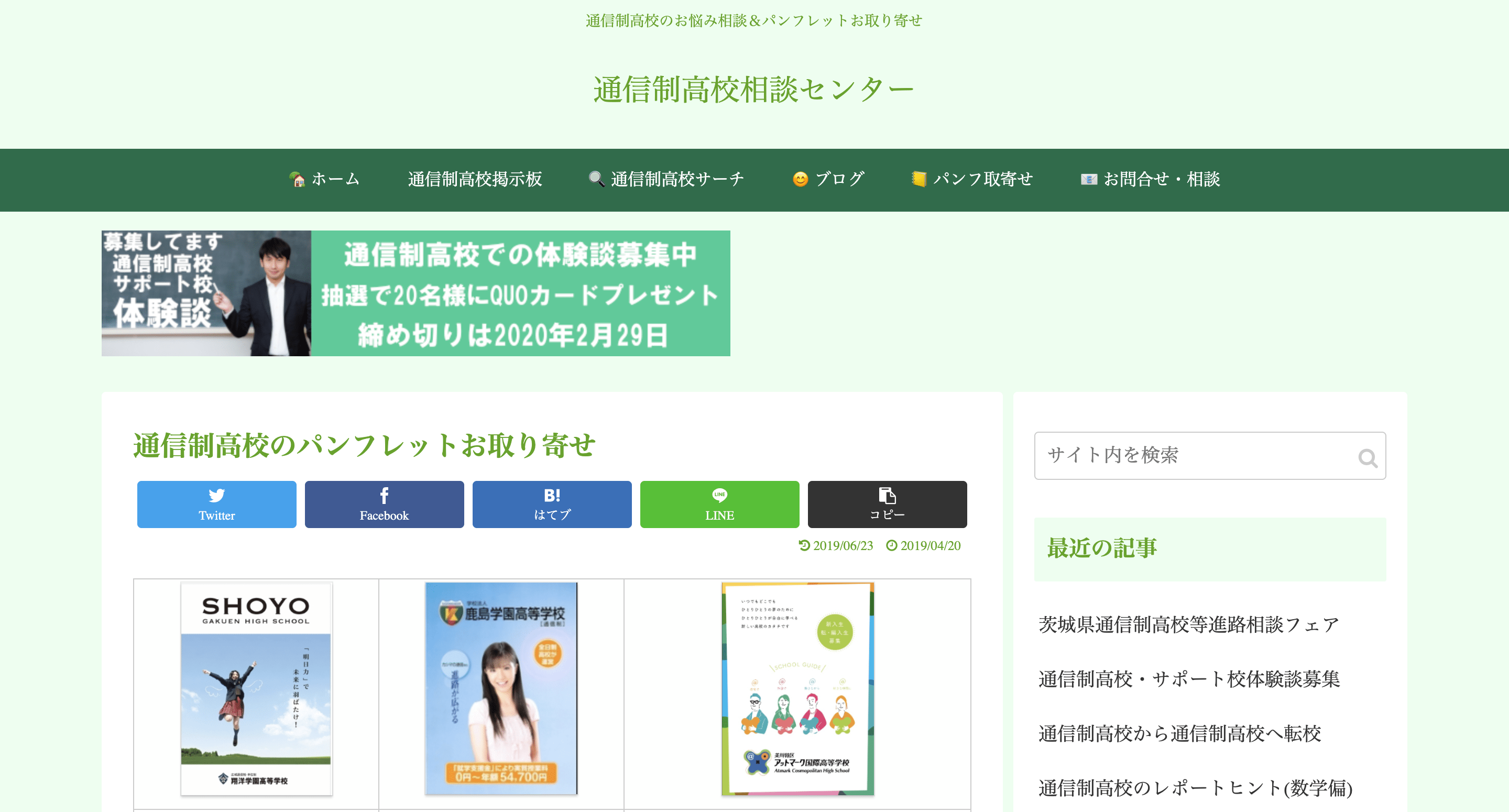Click the 通信制高校相談センター site title

tap(753, 90)
